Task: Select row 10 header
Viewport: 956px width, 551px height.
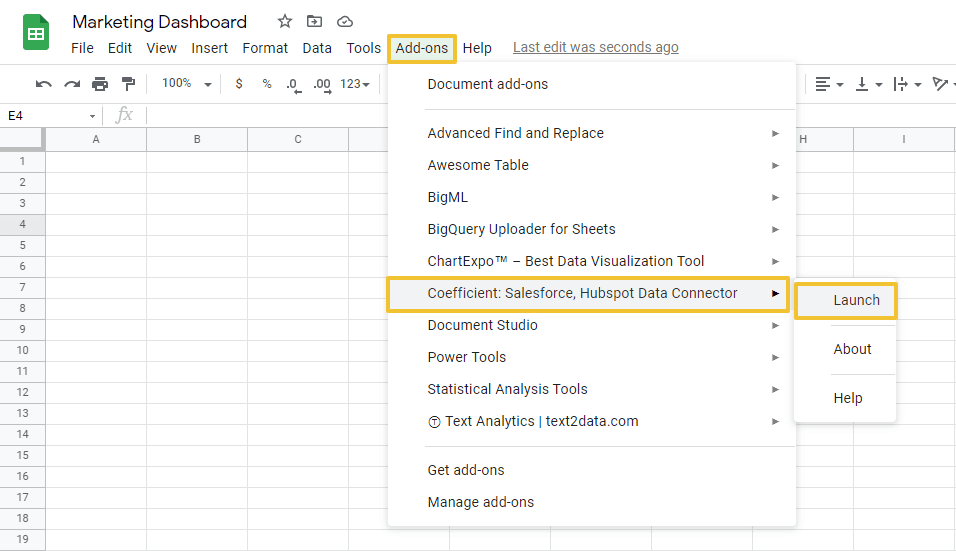Action: 23,350
